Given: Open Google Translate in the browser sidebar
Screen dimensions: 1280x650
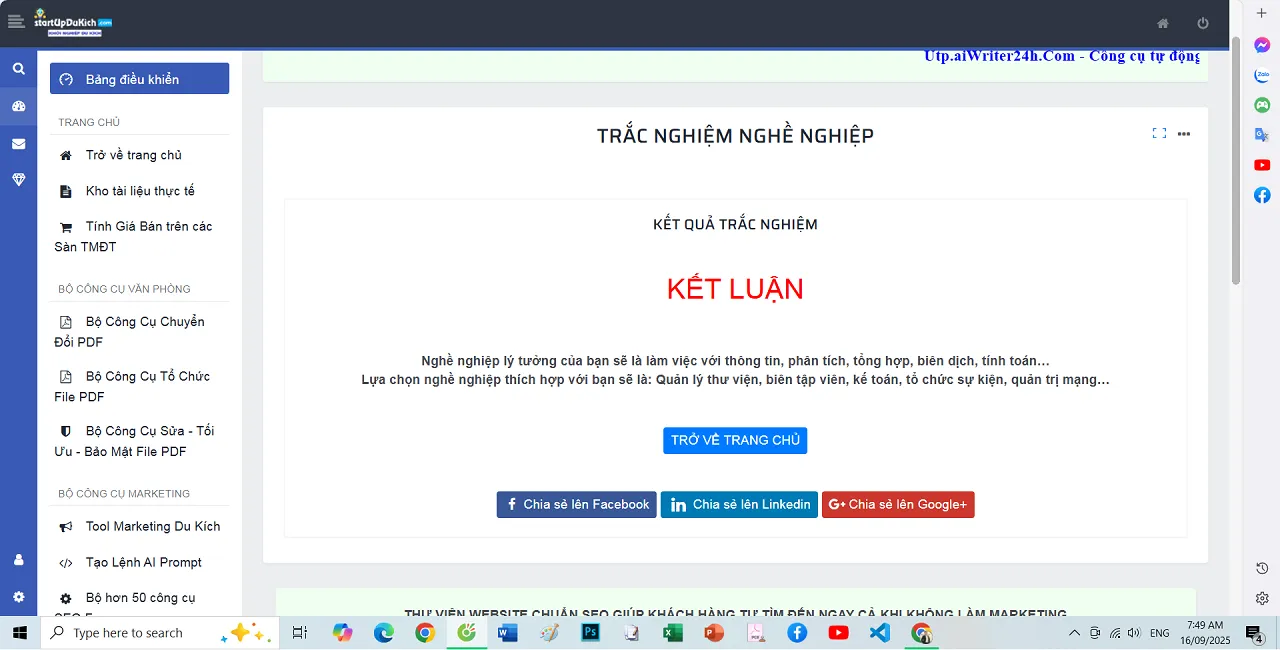Looking at the screenshot, I should point(1262,135).
